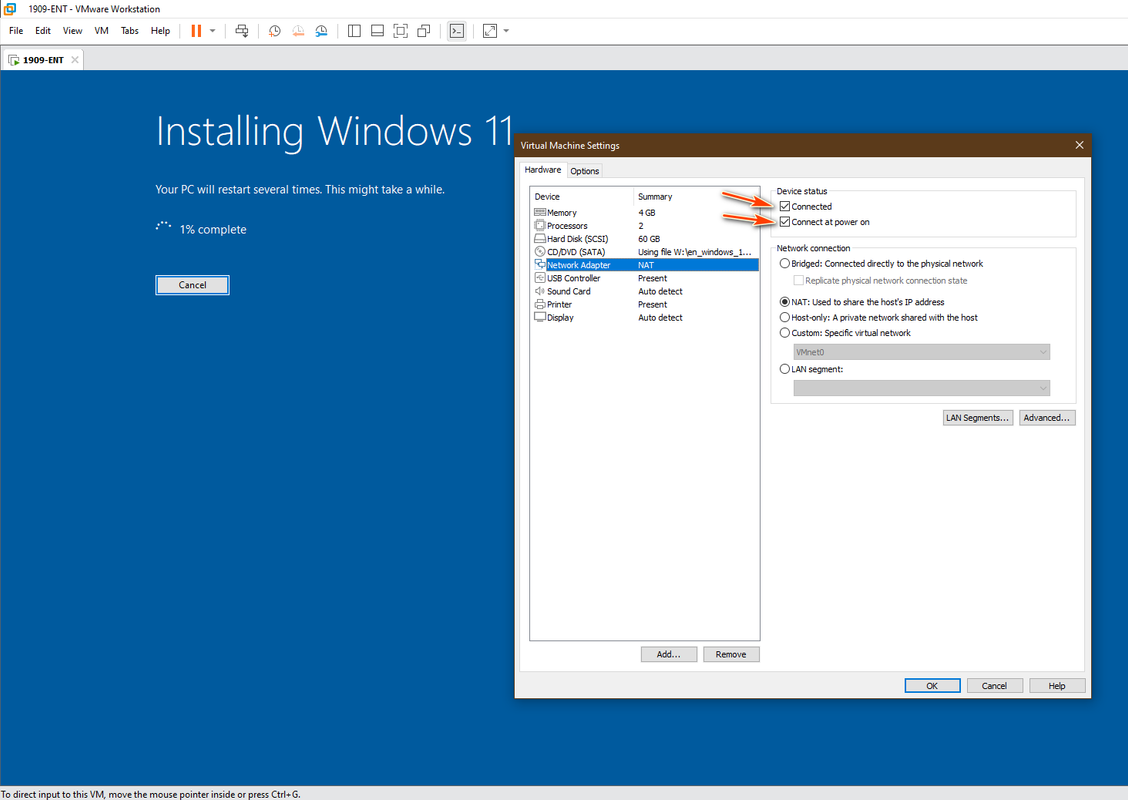Open the power options dropdown arrow beside Pause
1128x800 pixels.
pos(212,31)
